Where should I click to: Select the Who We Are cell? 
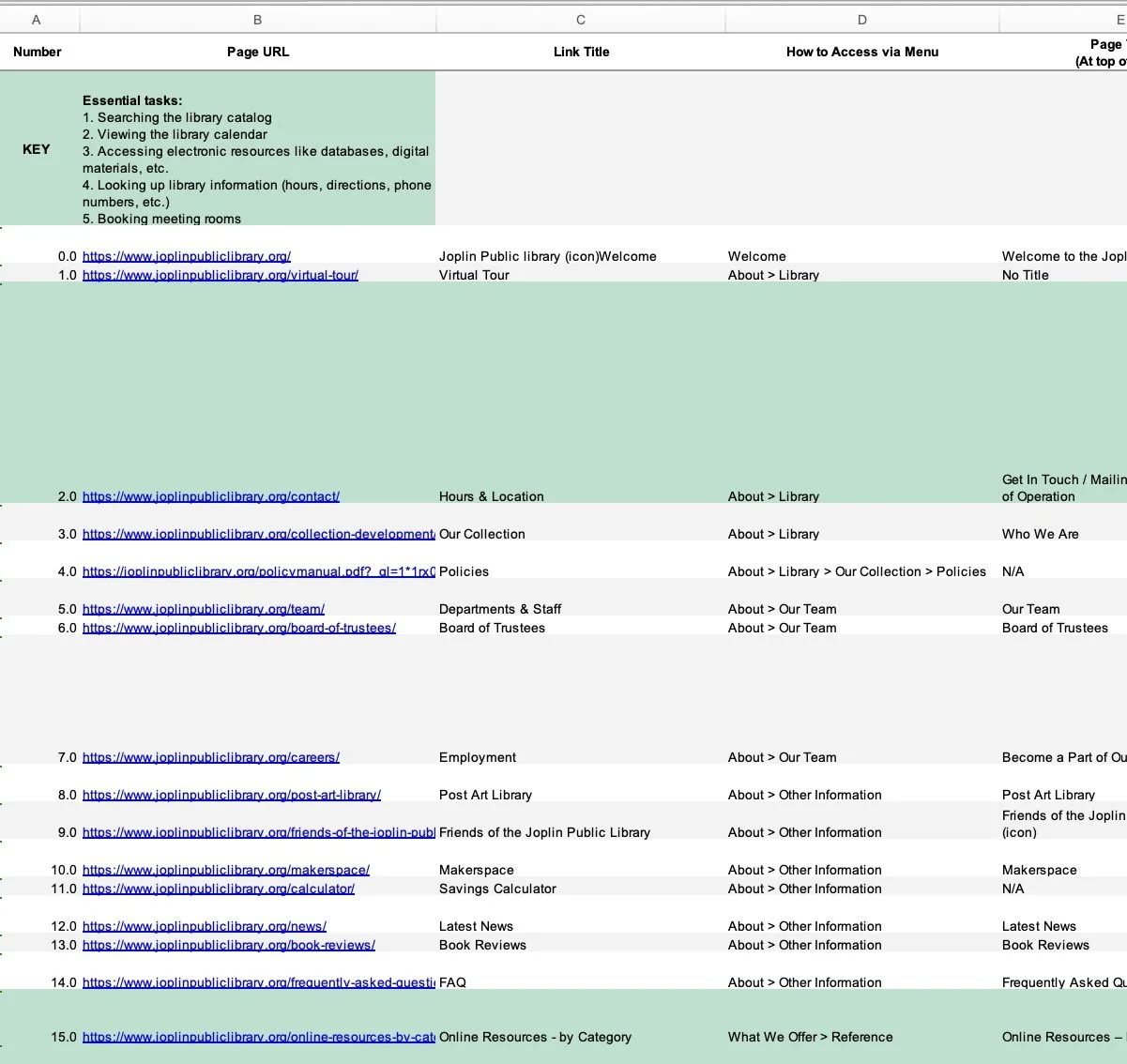tap(1063, 523)
